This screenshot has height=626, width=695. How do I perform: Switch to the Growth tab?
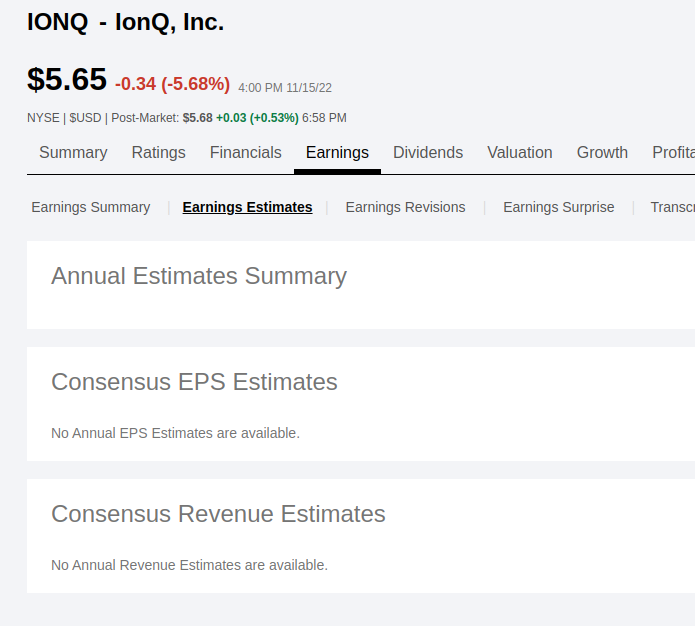(x=602, y=153)
